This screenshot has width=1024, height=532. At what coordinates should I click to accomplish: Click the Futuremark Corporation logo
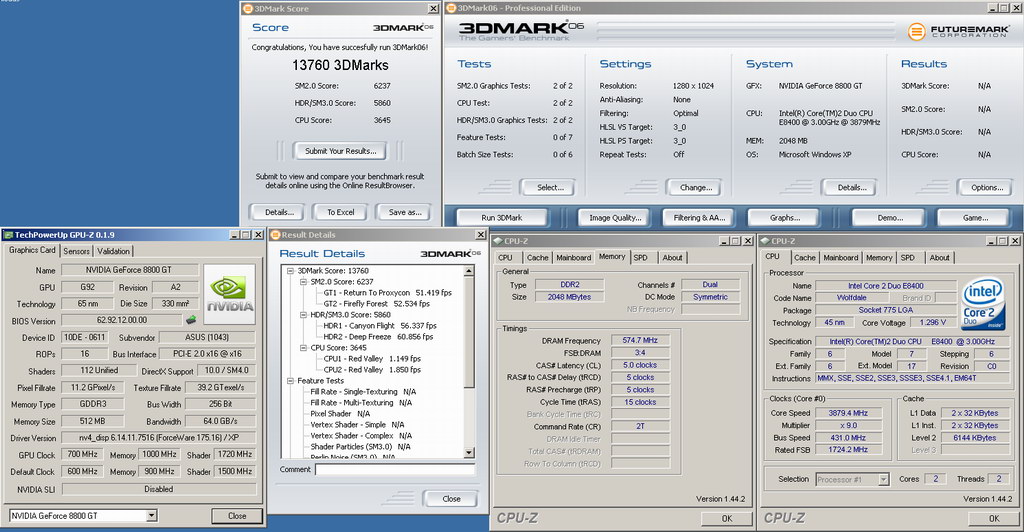click(958, 31)
